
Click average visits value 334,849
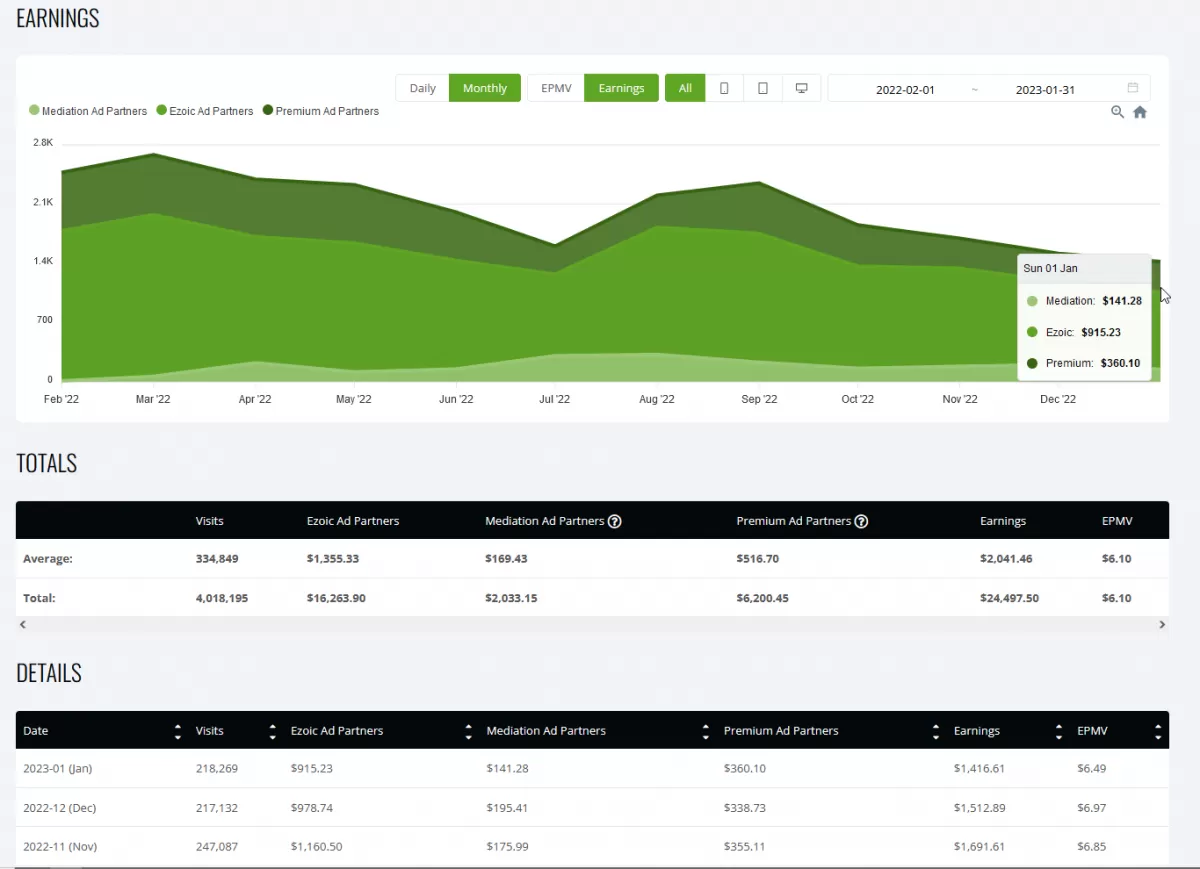click(x=217, y=558)
